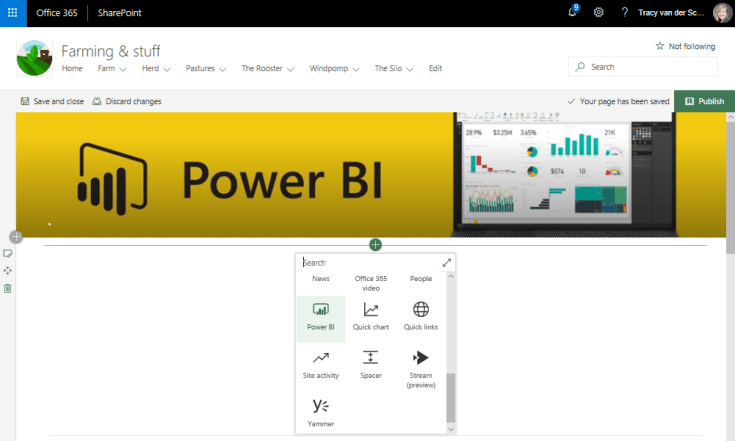735x441 pixels.
Task: Go to the Home navigation link
Action: click(72, 68)
